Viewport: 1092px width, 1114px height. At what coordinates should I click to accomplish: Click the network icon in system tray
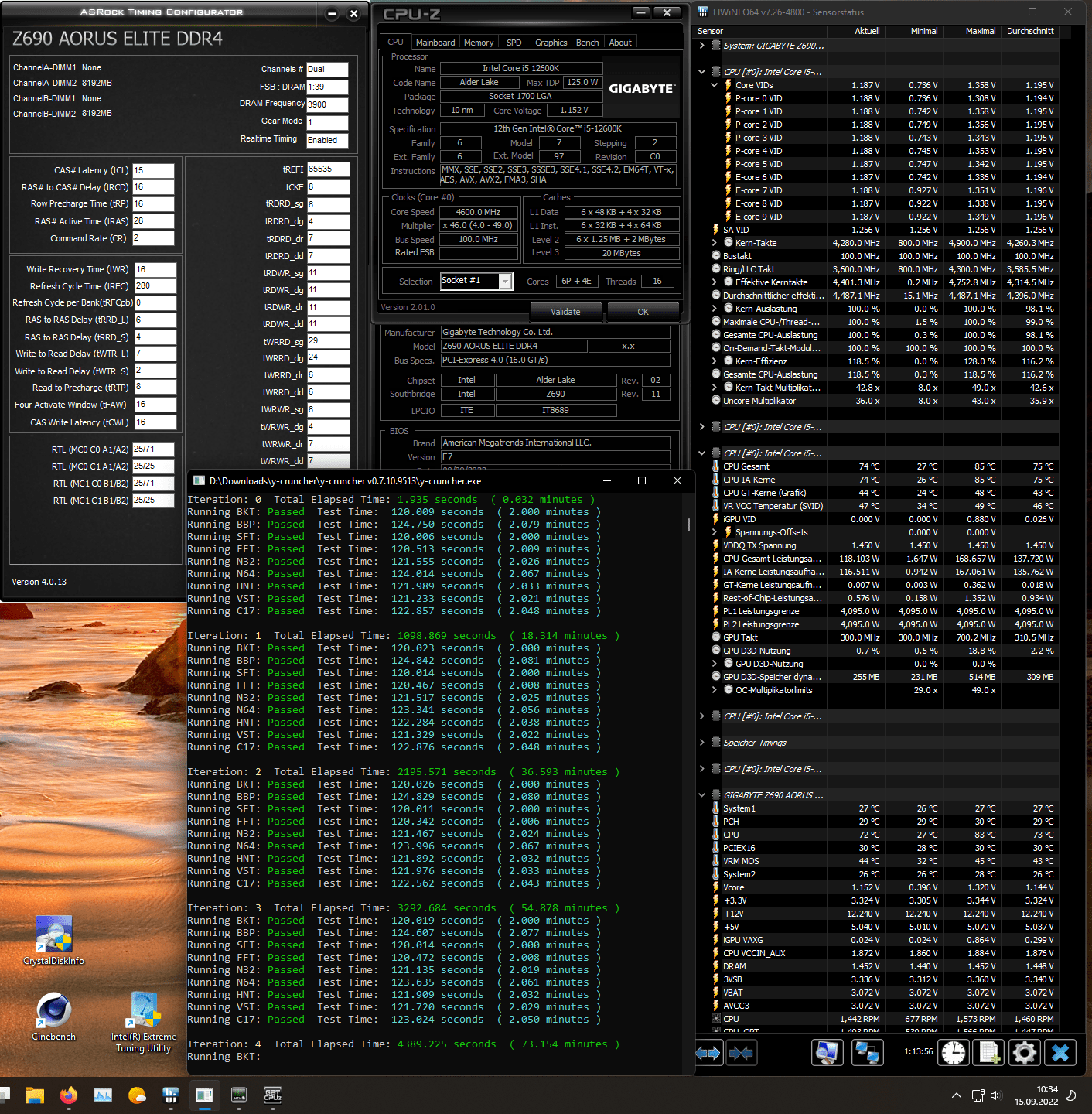click(978, 1095)
